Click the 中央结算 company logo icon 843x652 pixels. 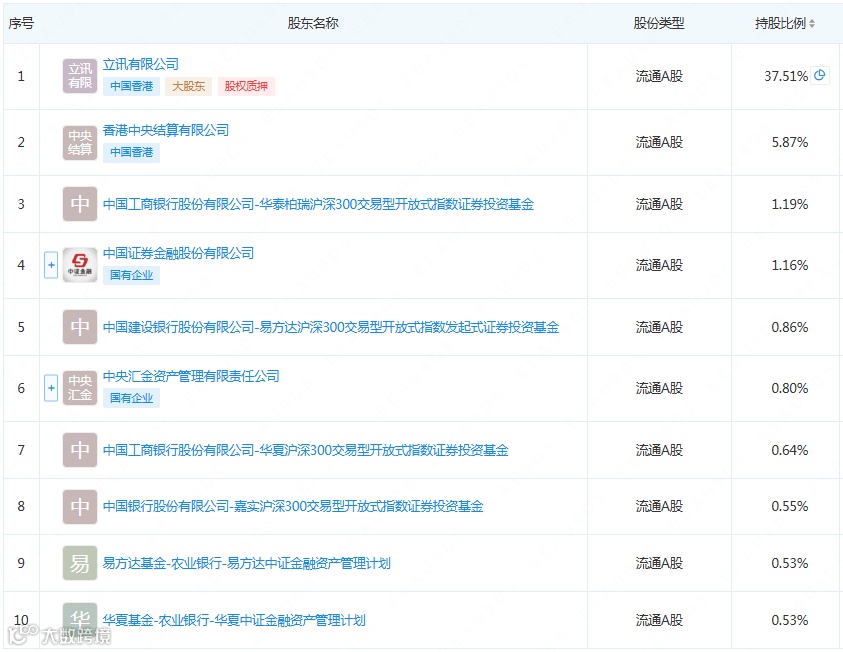coord(80,142)
